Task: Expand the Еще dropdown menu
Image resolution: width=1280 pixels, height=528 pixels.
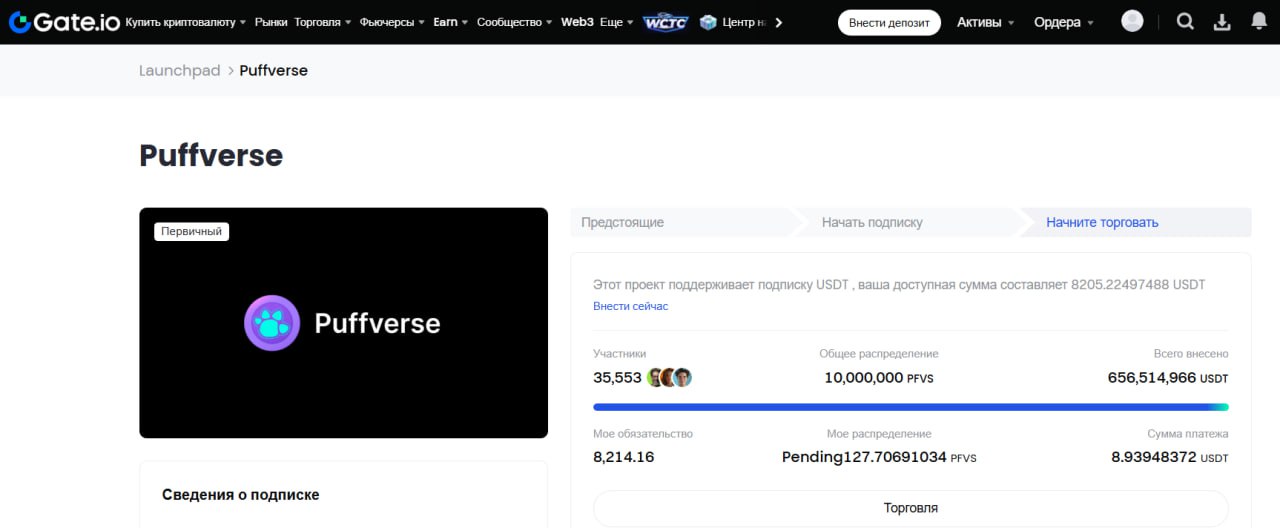Action: pyautogui.click(x=616, y=22)
